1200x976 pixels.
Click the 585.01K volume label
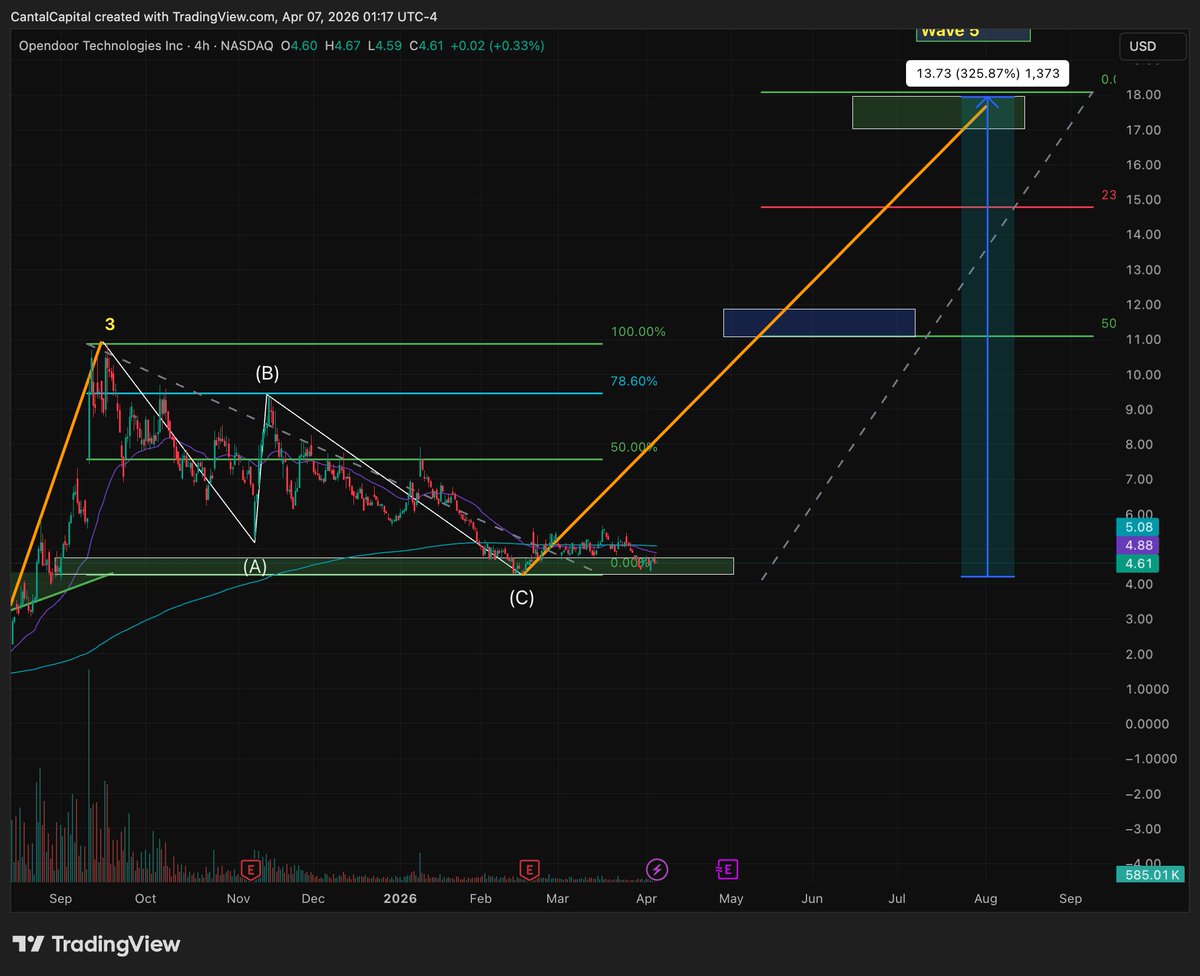coord(1150,874)
